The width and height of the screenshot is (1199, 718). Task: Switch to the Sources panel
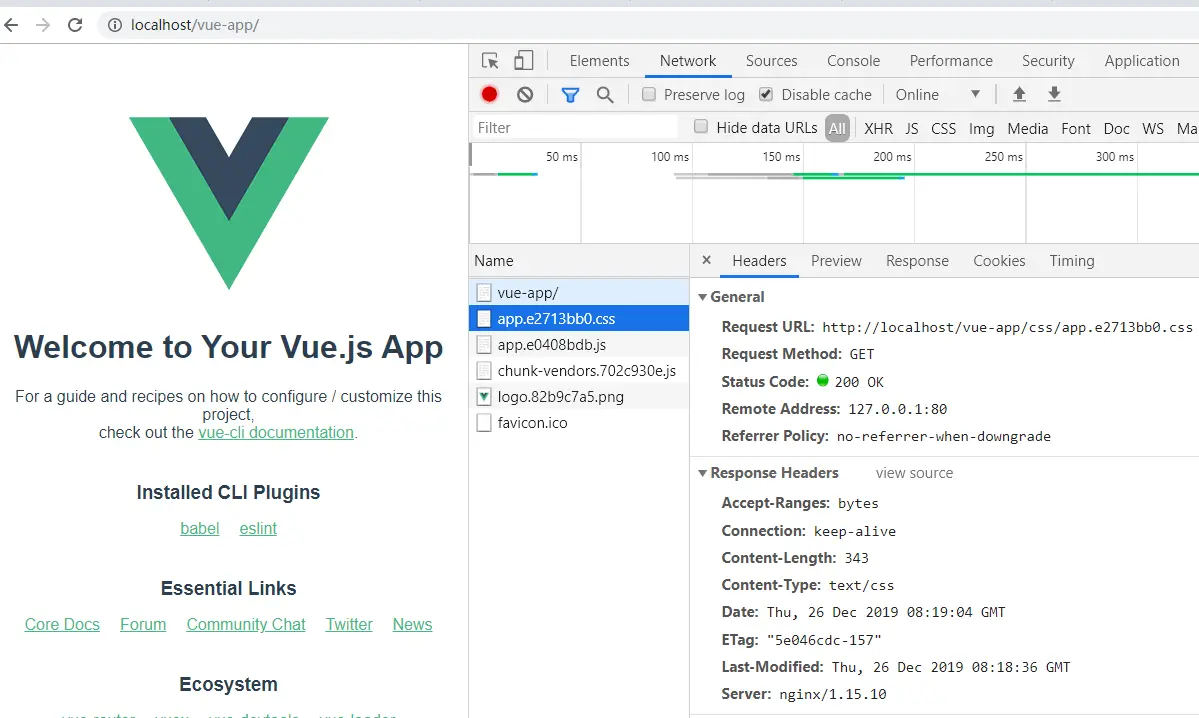pos(772,60)
